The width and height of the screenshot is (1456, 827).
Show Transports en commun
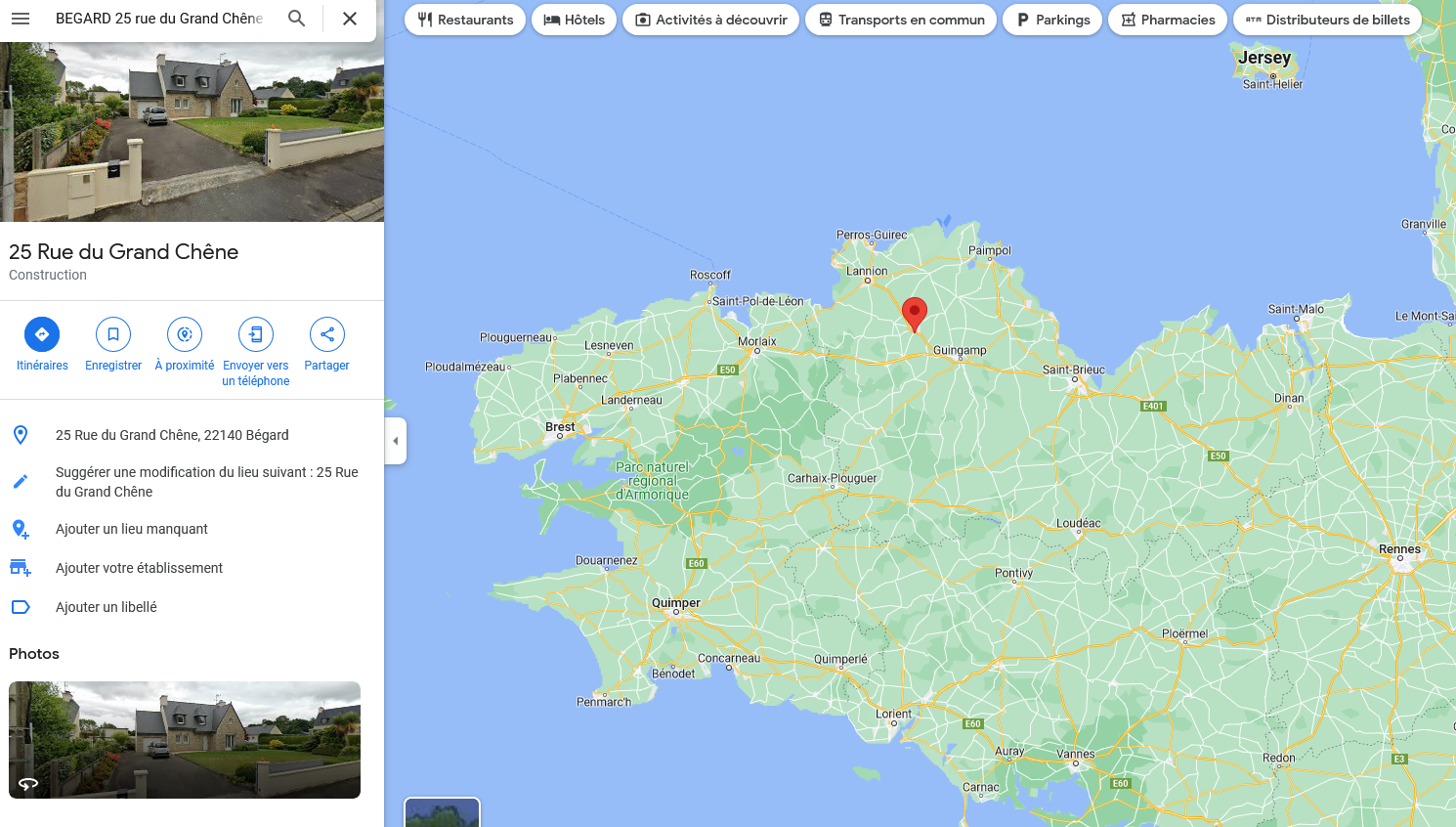click(901, 20)
